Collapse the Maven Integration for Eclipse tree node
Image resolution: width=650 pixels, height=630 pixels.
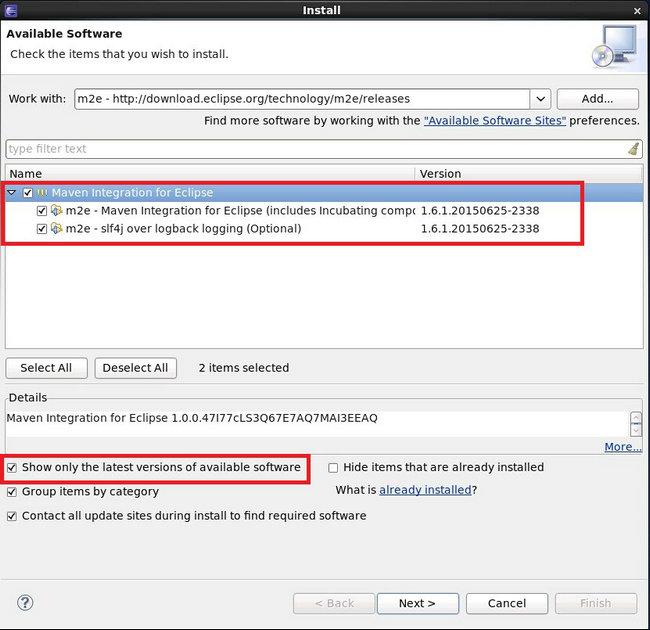pos(12,192)
